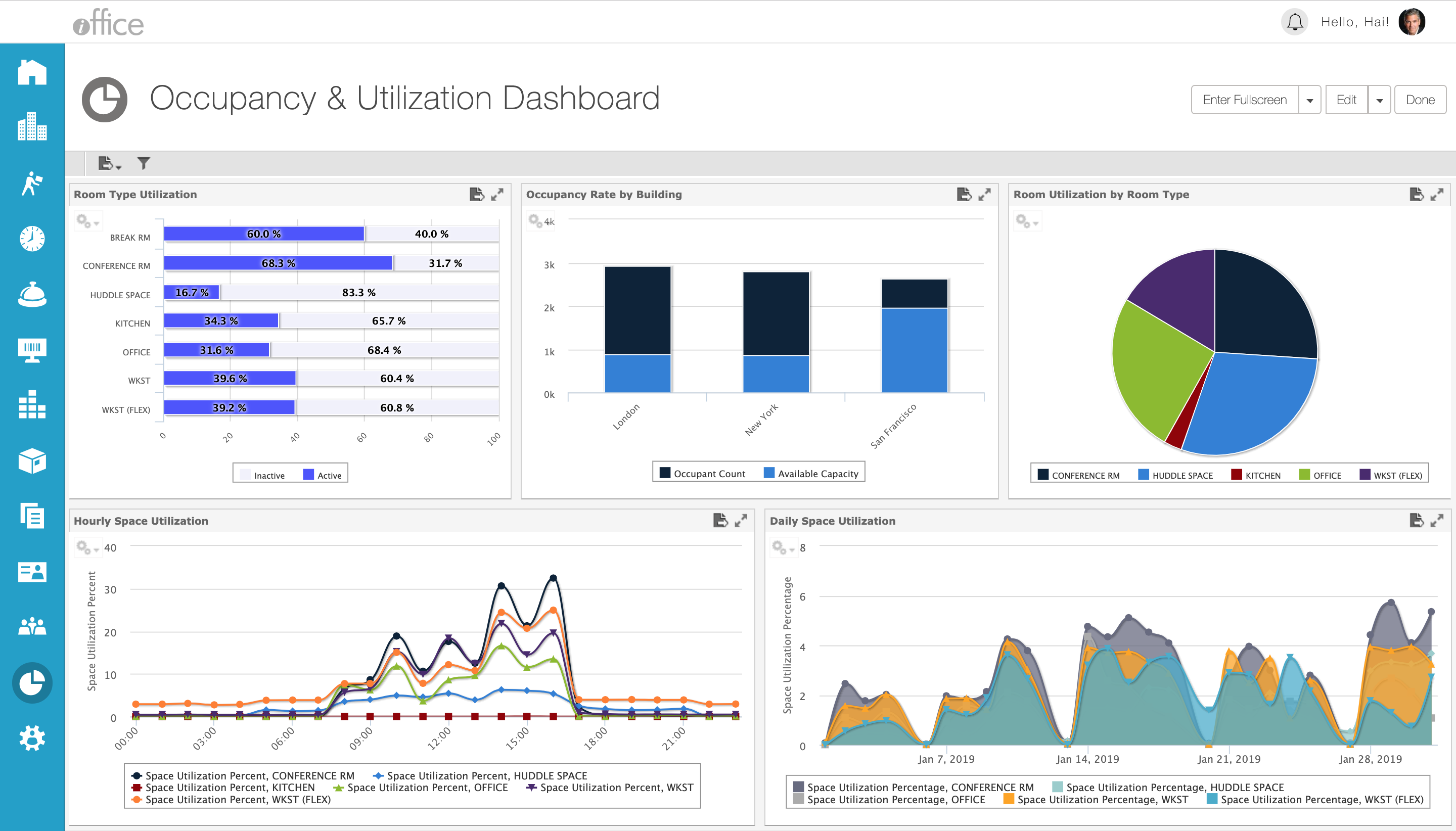The width and height of the screenshot is (1456, 831).
Task: Open the service bell sidebar icon
Action: click(32, 295)
